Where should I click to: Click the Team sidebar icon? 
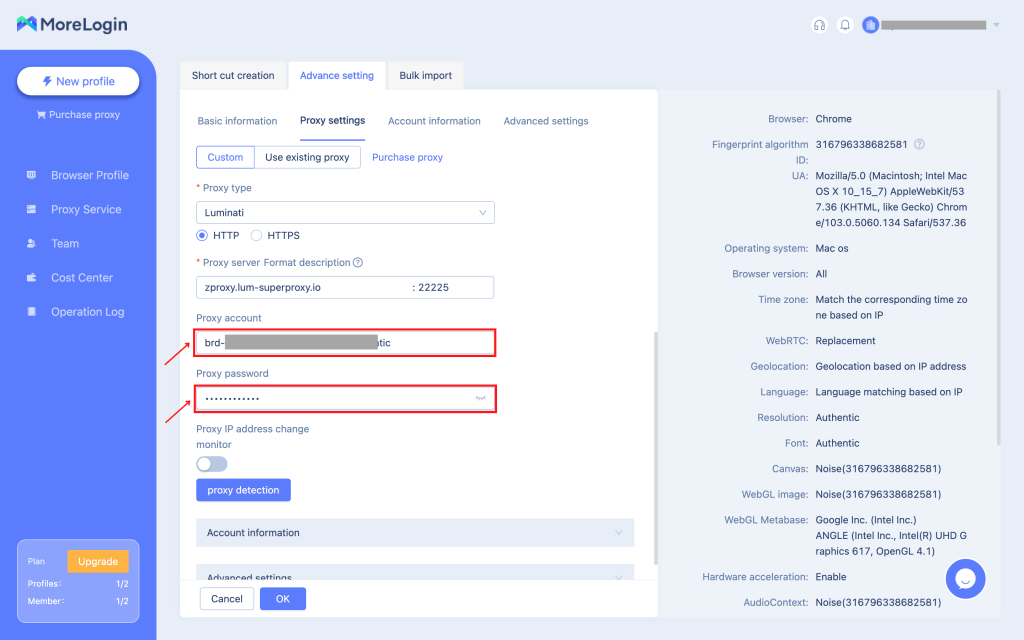31,244
